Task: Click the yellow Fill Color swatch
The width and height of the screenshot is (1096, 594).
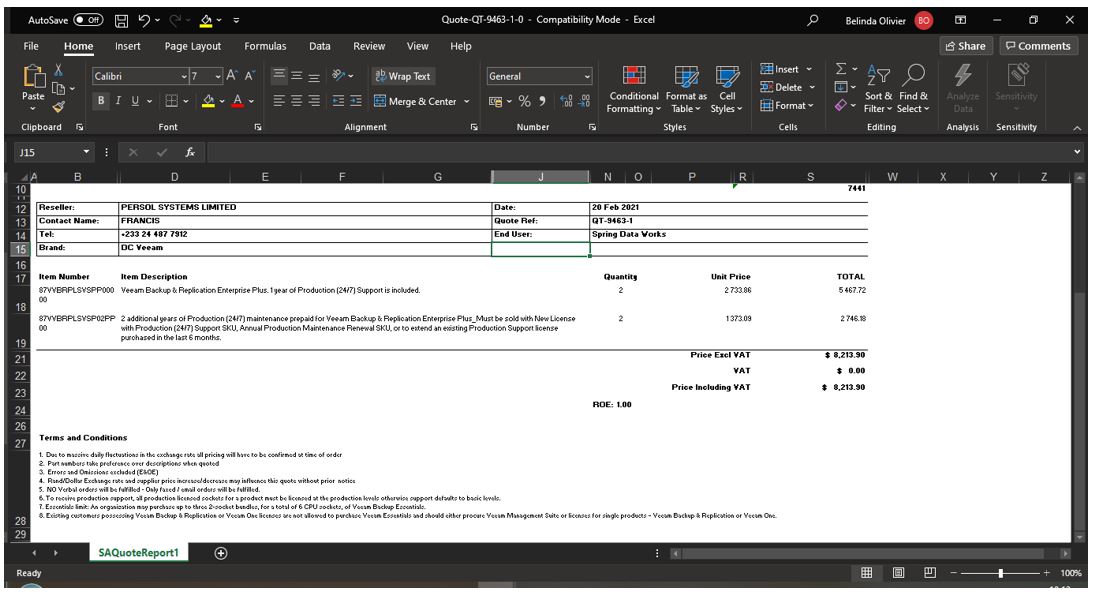Action: (209, 101)
